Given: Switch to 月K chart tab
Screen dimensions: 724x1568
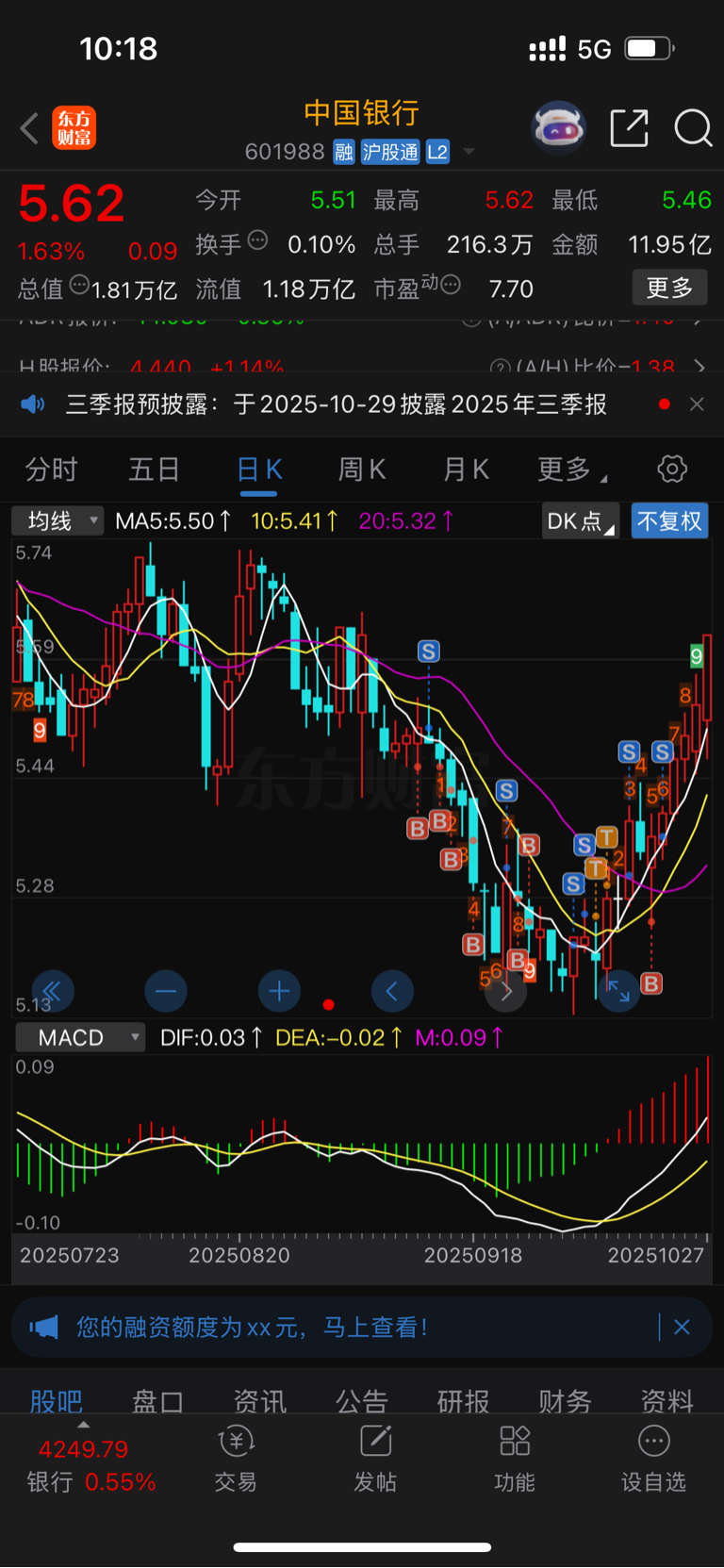Looking at the screenshot, I should tap(466, 469).
